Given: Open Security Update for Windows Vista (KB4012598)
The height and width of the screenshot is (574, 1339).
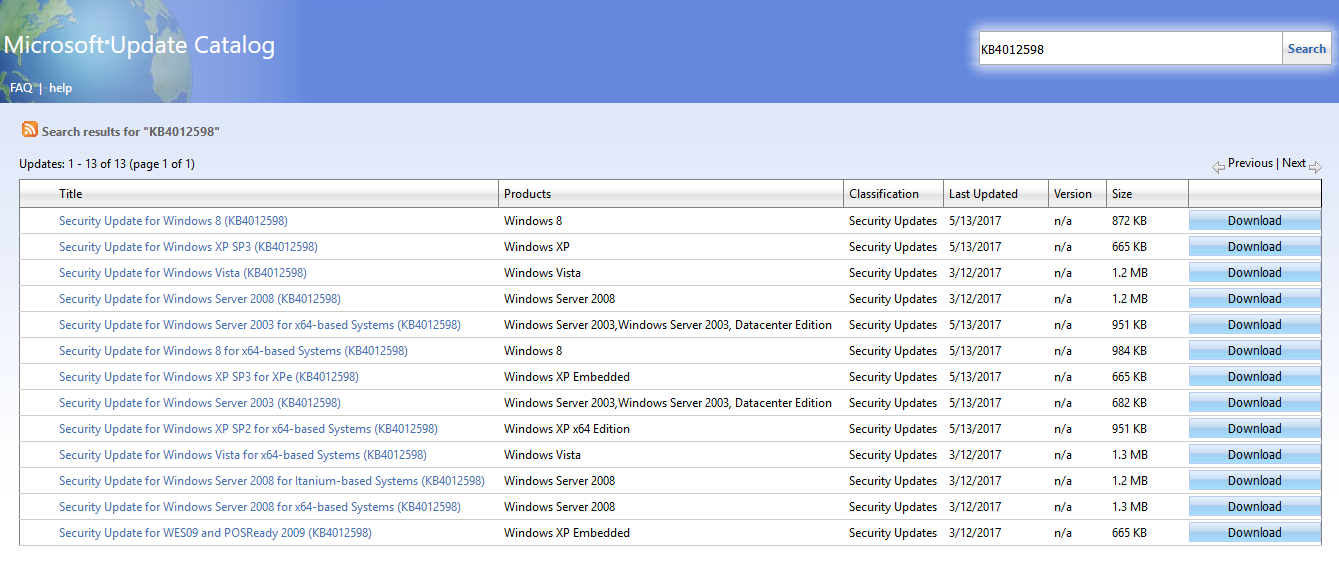Looking at the screenshot, I should [x=183, y=273].
